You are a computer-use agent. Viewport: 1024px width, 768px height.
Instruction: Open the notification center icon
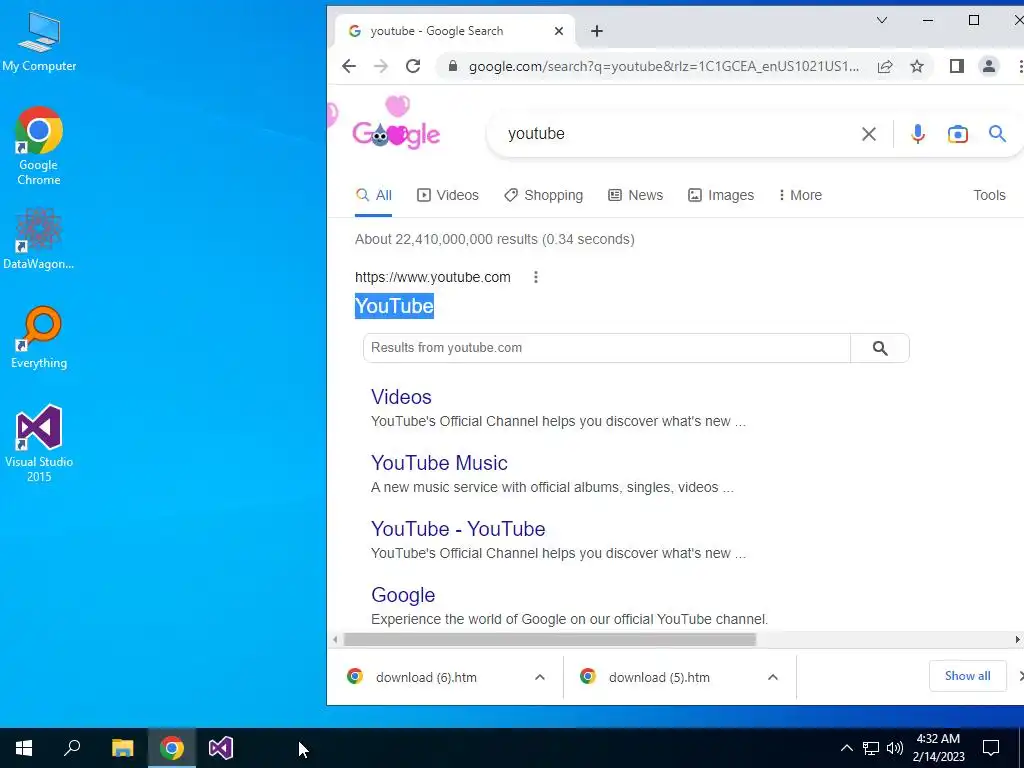coord(991,748)
